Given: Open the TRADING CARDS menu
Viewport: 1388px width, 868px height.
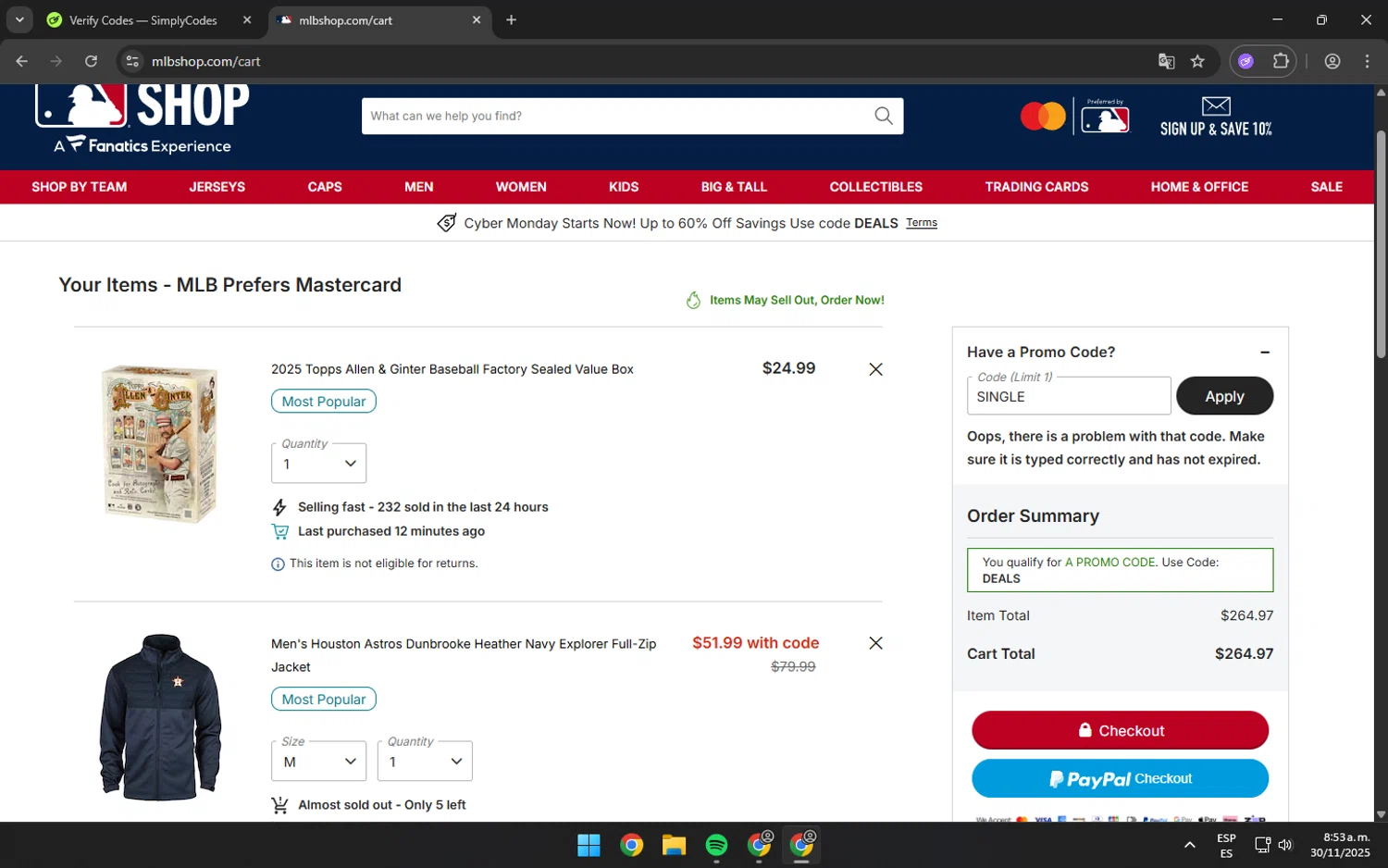Looking at the screenshot, I should [x=1036, y=187].
